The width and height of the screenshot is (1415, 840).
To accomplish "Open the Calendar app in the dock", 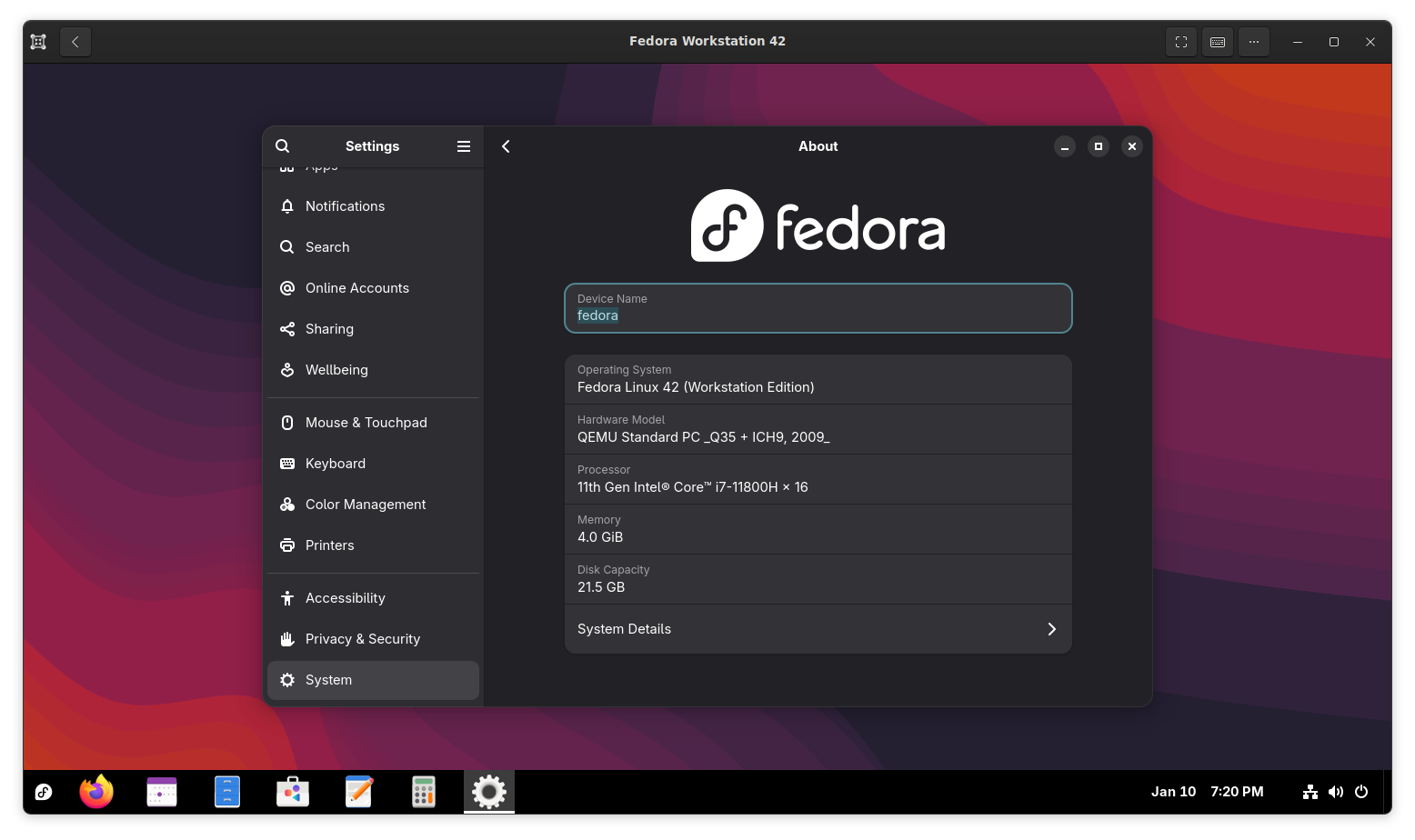I will (162, 792).
